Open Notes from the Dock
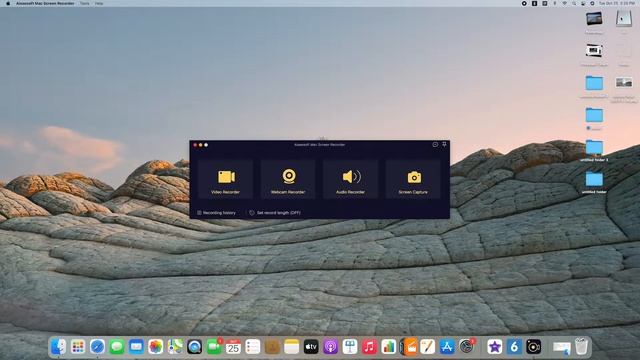Screen dimensions: 640x360 pyautogui.click(x=291, y=347)
